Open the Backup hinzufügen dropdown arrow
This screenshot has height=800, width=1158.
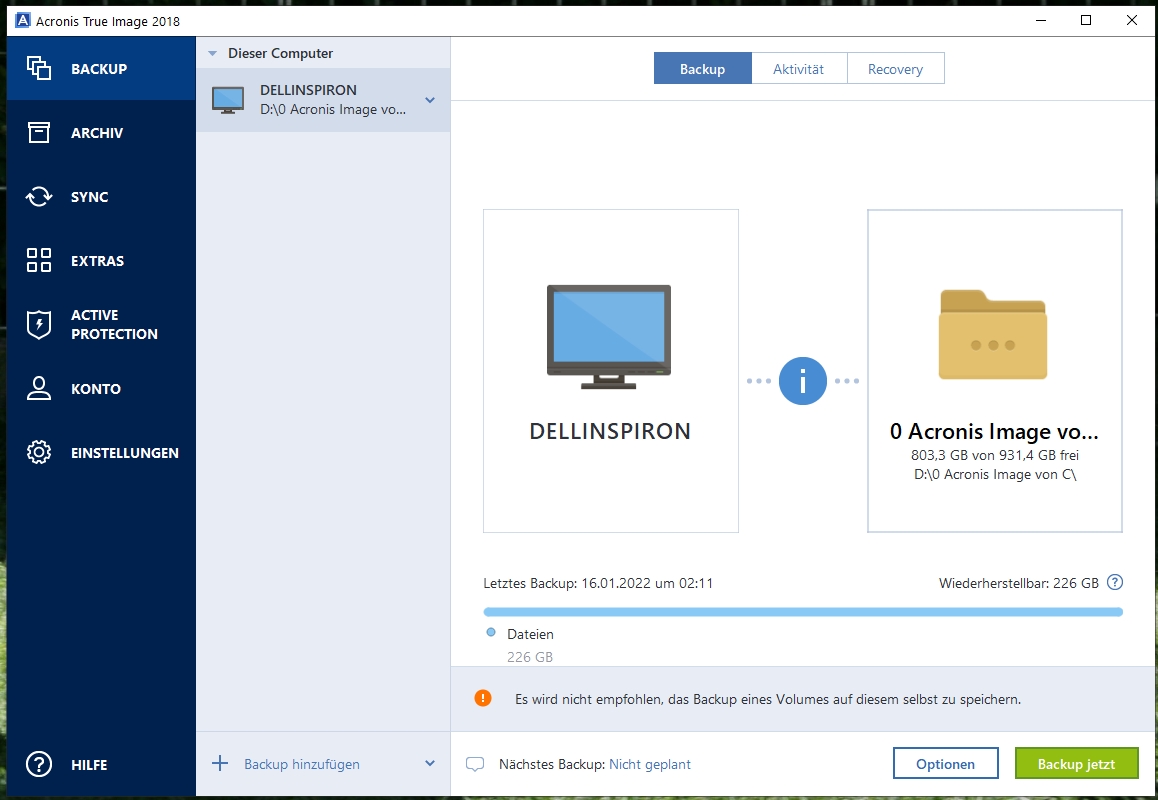point(430,763)
